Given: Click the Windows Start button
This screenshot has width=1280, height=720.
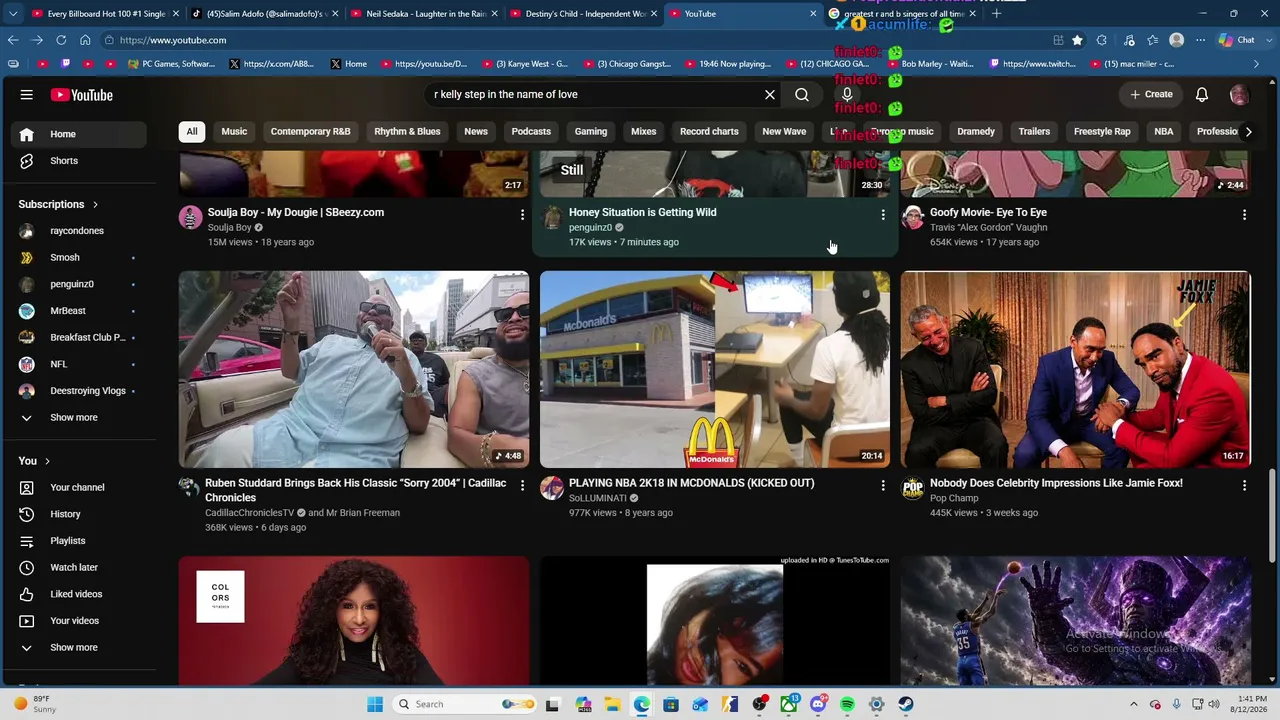Looking at the screenshot, I should (x=375, y=704).
